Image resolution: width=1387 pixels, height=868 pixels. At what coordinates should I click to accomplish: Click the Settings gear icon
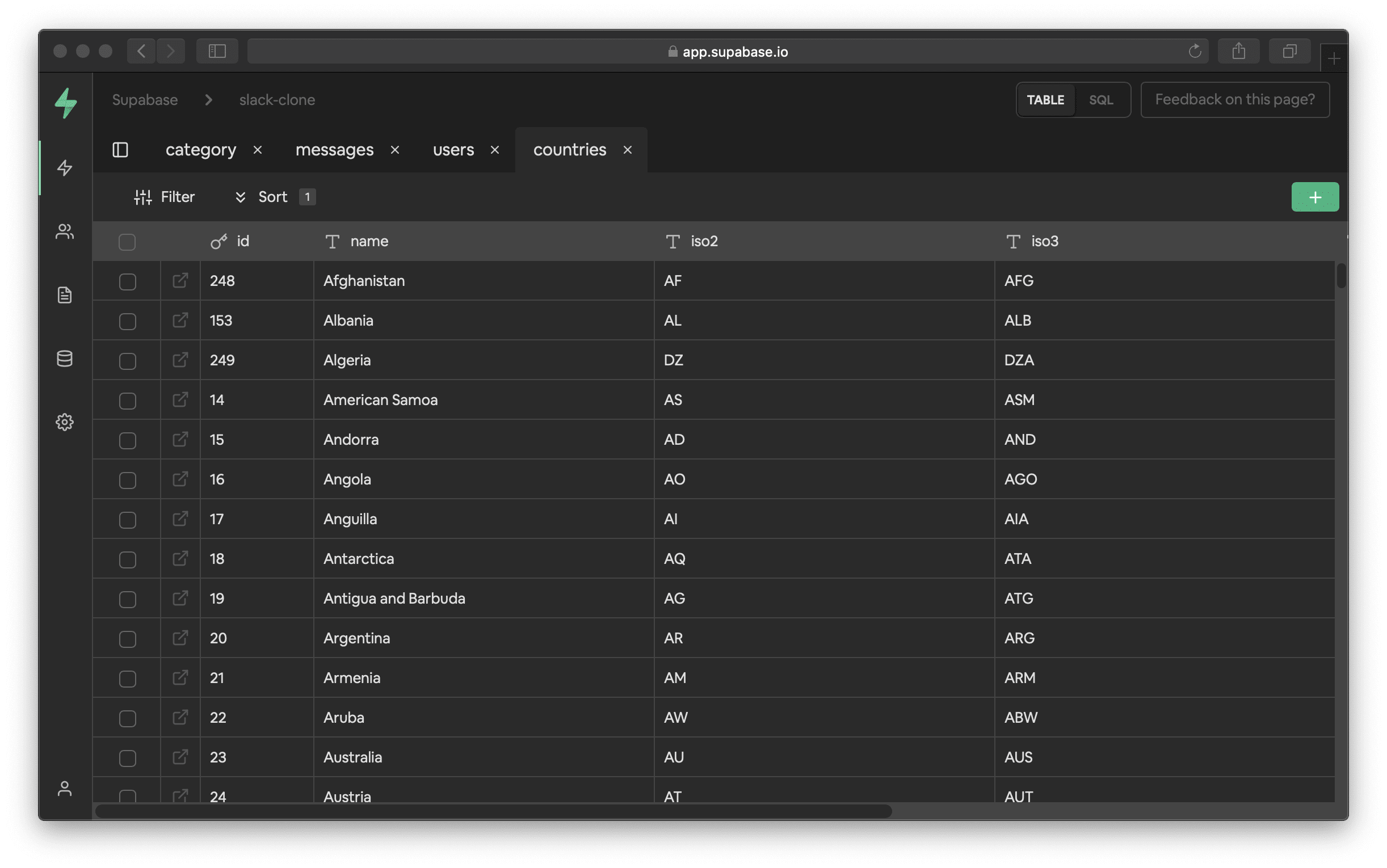pyautogui.click(x=64, y=421)
